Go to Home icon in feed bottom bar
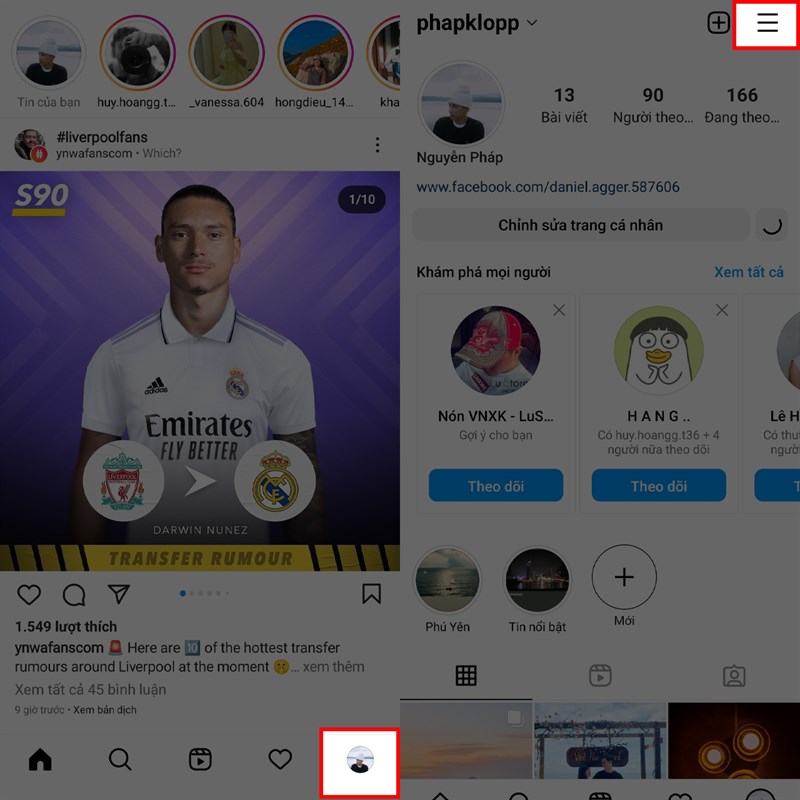 [40, 759]
